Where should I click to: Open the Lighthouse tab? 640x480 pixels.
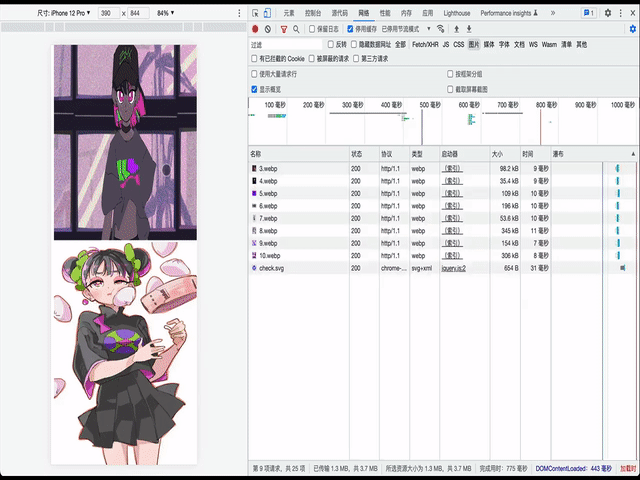pyautogui.click(x=457, y=13)
